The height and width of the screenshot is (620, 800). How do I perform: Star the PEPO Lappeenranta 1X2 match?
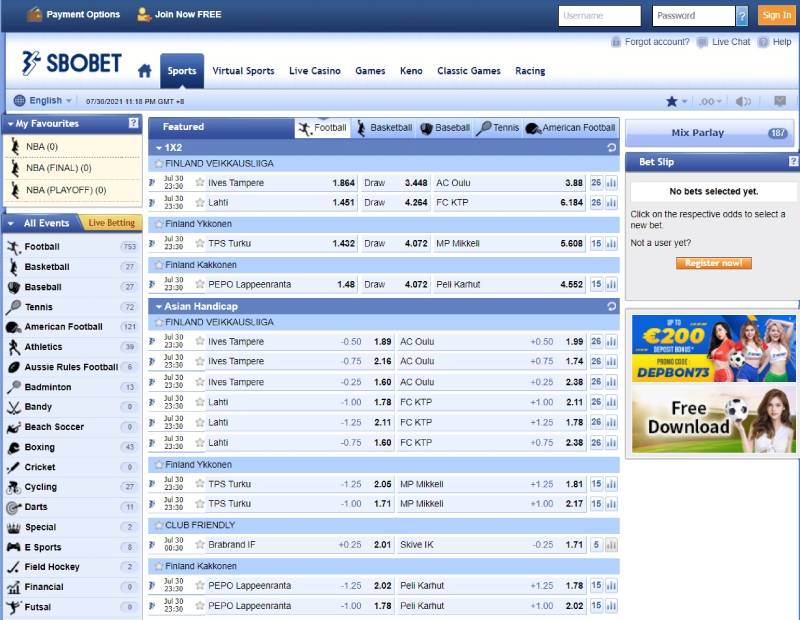pyautogui.click(x=200, y=284)
